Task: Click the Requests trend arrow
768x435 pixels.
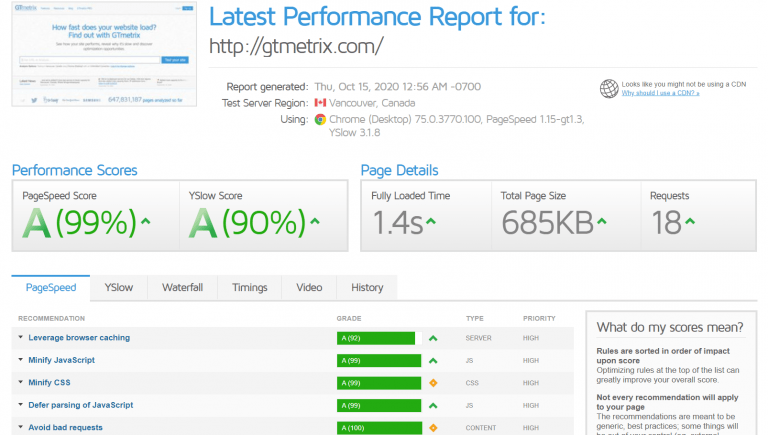Action: pyautogui.click(x=690, y=221)
